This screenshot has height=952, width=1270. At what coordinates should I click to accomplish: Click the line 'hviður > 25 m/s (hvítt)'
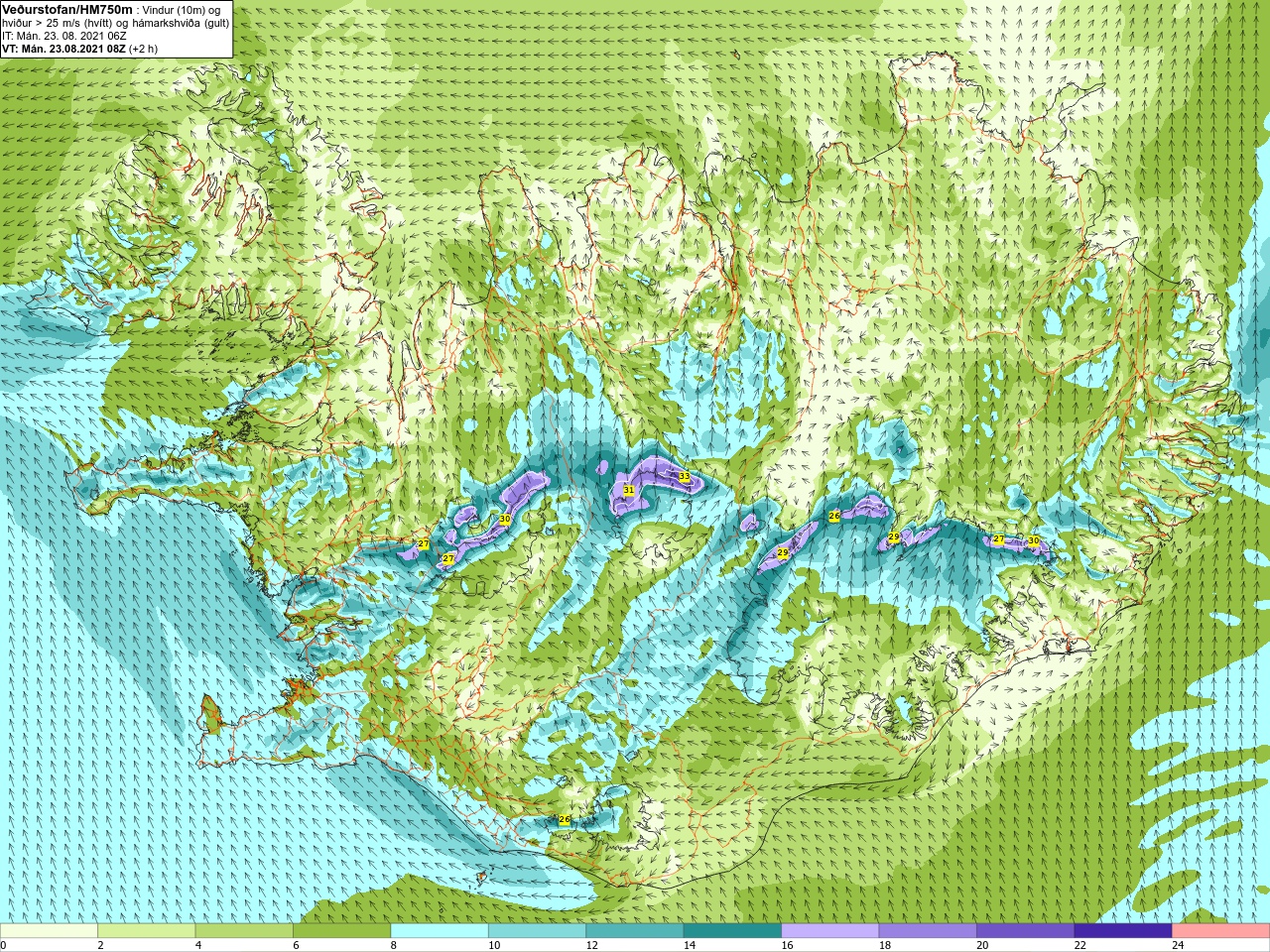[x=58, y=23]
